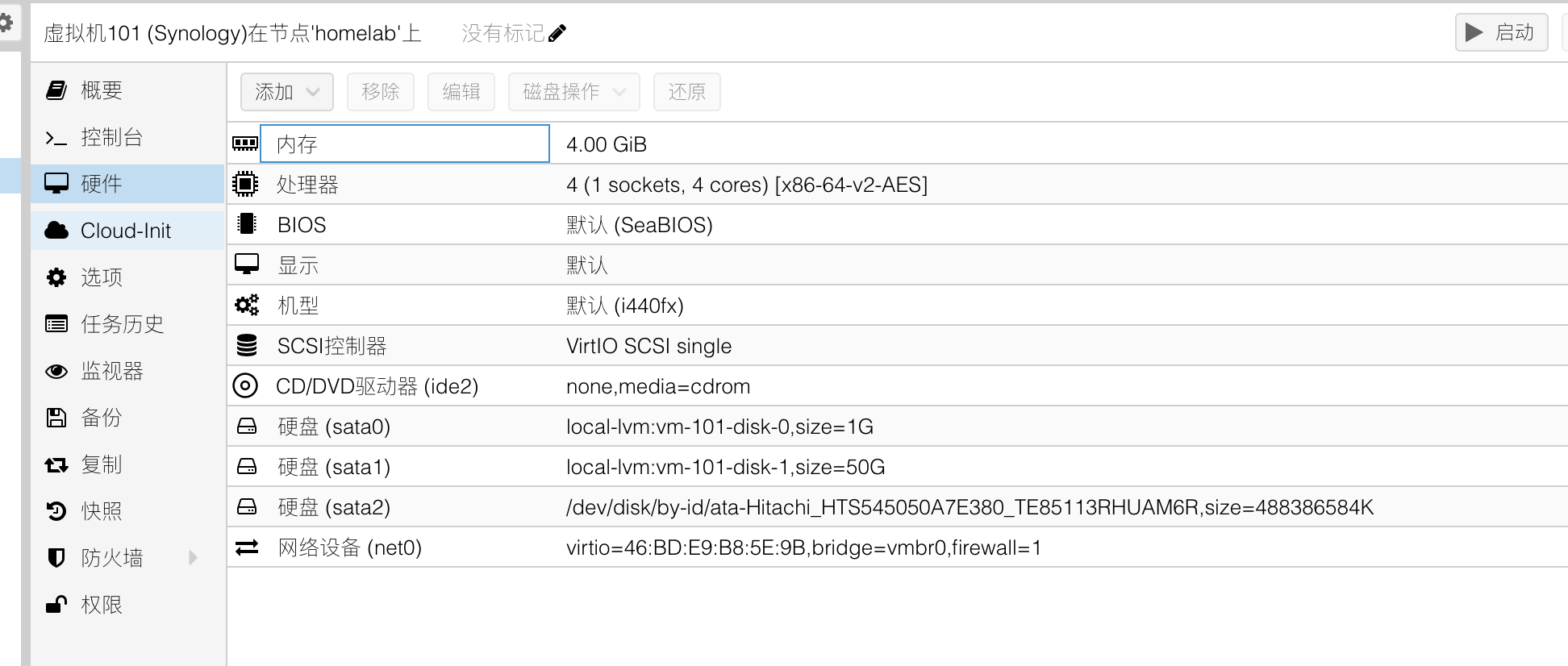This screenshot has width=1568, height=666.
Task: Start the VM with 启动 button
Action: (x=1501, y=32)
